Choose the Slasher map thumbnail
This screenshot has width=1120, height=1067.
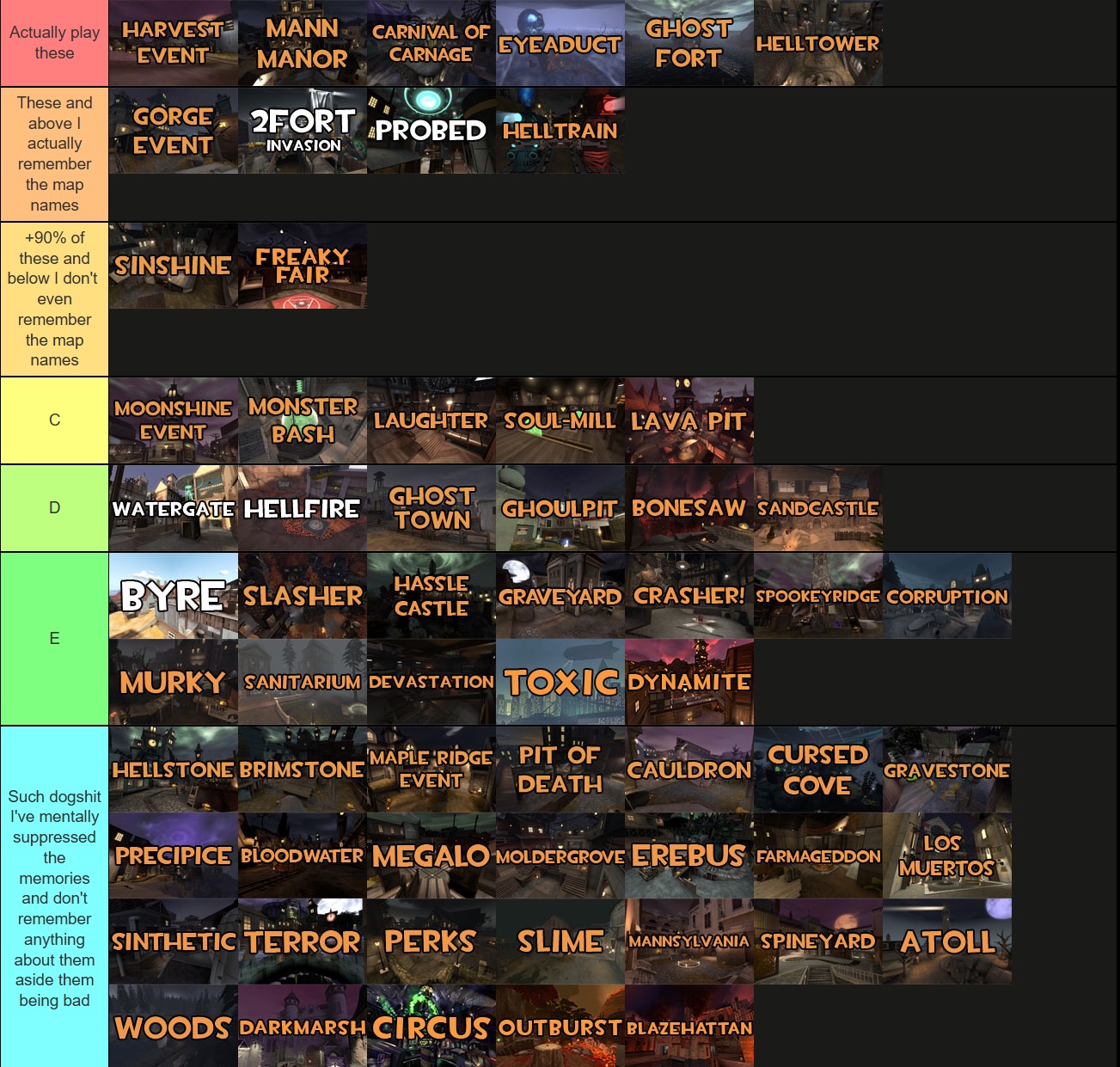(303, 596)
